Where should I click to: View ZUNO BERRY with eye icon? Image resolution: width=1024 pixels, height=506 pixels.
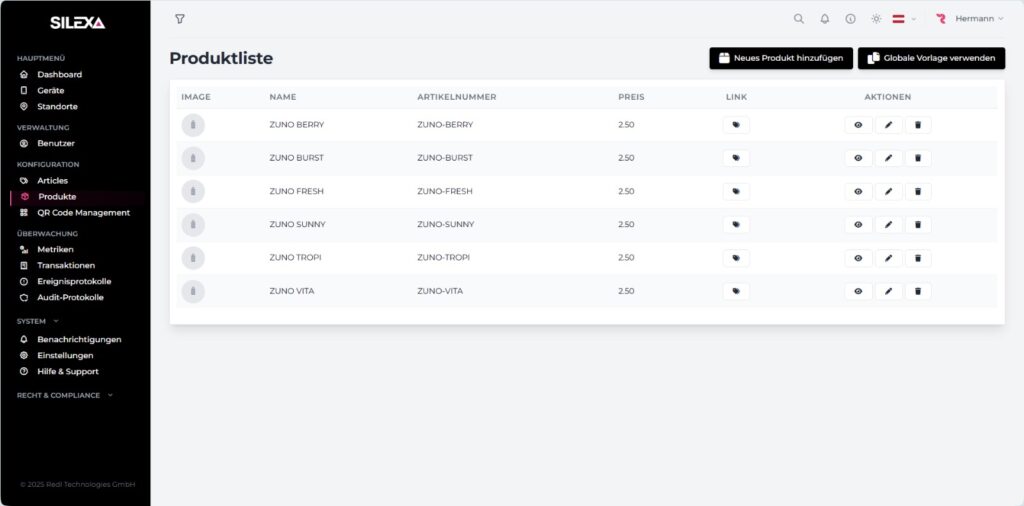[858, 125]
